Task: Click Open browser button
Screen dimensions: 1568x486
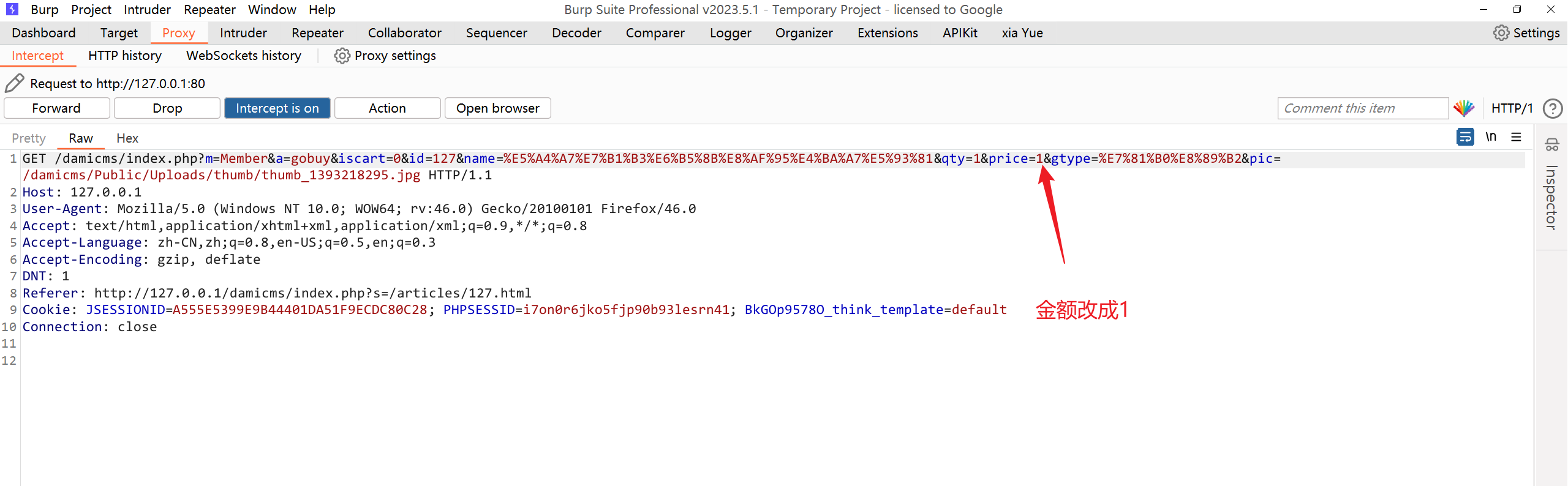Action: tap(498, 108)
